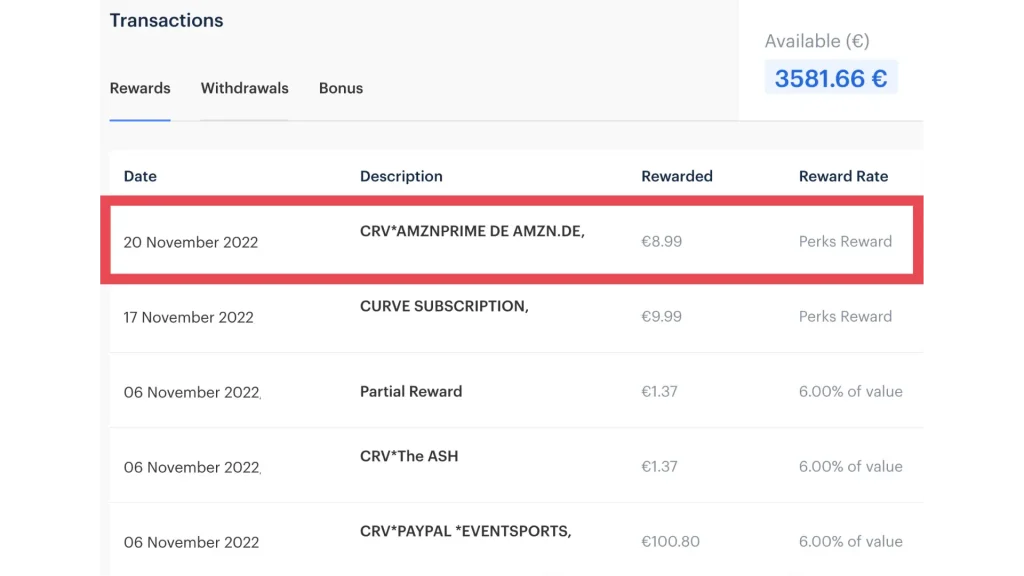Select the Partial Reward entry
The width and height of the screenshot is (1024, 576).
(x=411, y=391)
